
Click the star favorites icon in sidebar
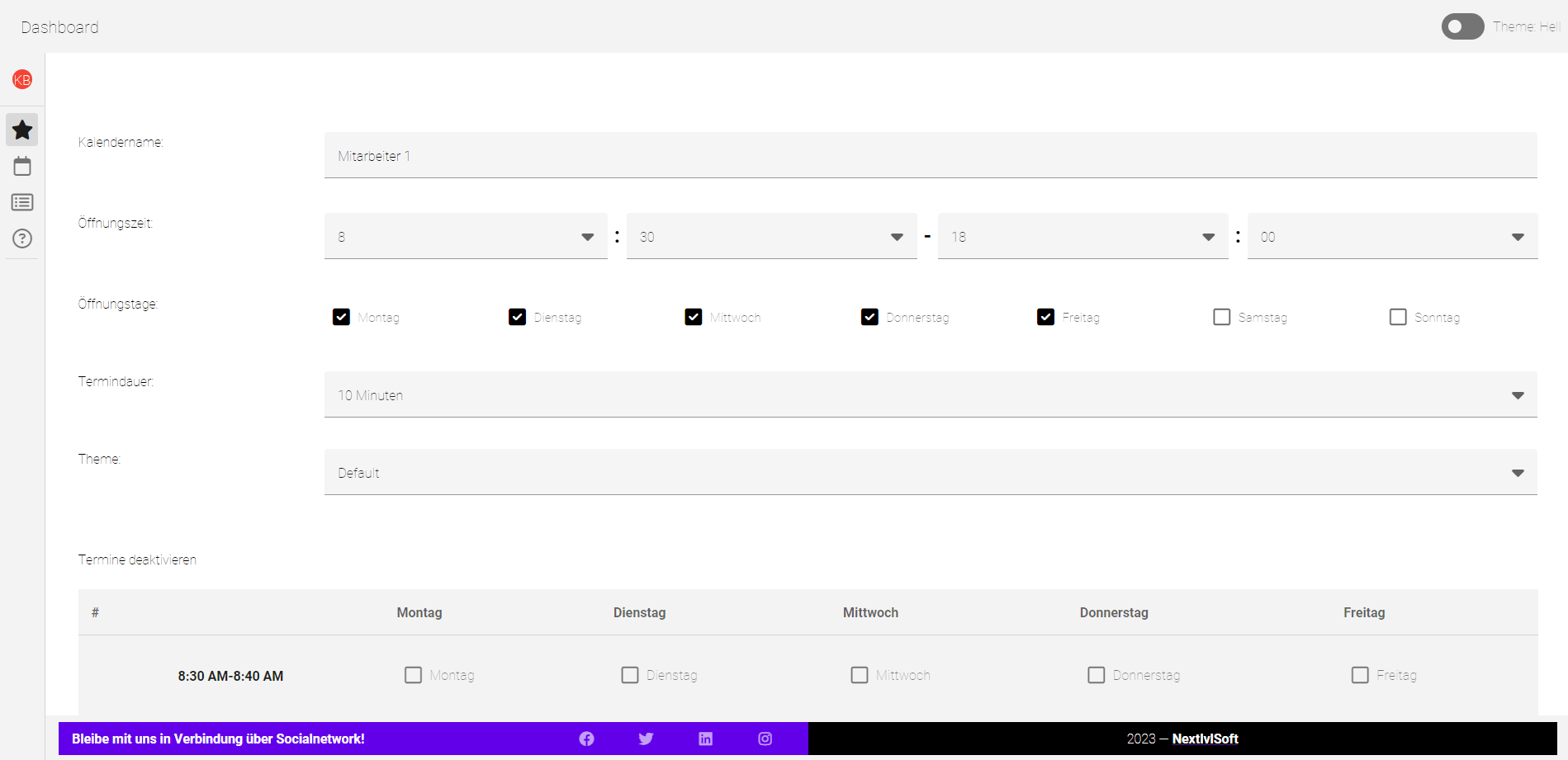tap(22, 130)
